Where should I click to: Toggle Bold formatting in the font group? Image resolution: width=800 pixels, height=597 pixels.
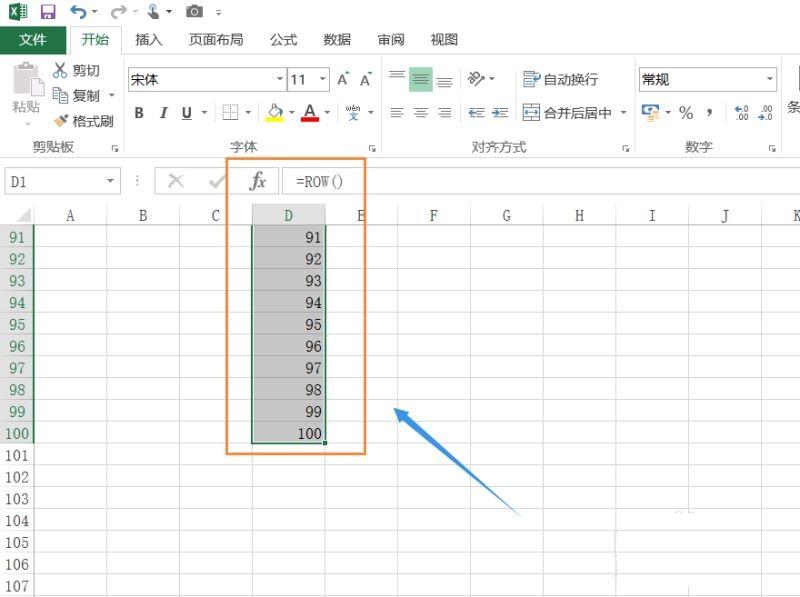pyautogui.click(x=137, y=113)
